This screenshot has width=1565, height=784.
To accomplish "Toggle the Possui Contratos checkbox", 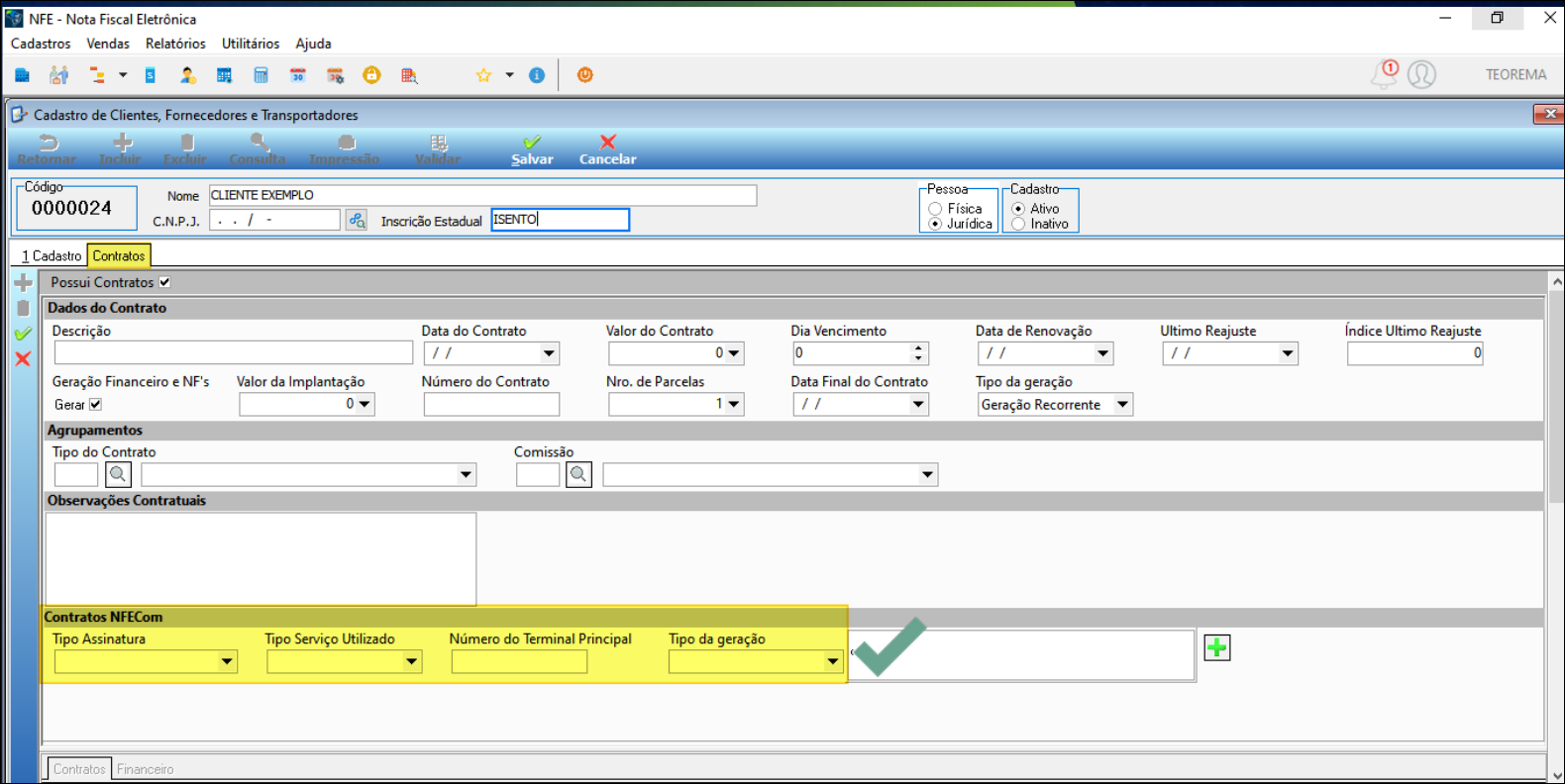I will click(164, 282).
